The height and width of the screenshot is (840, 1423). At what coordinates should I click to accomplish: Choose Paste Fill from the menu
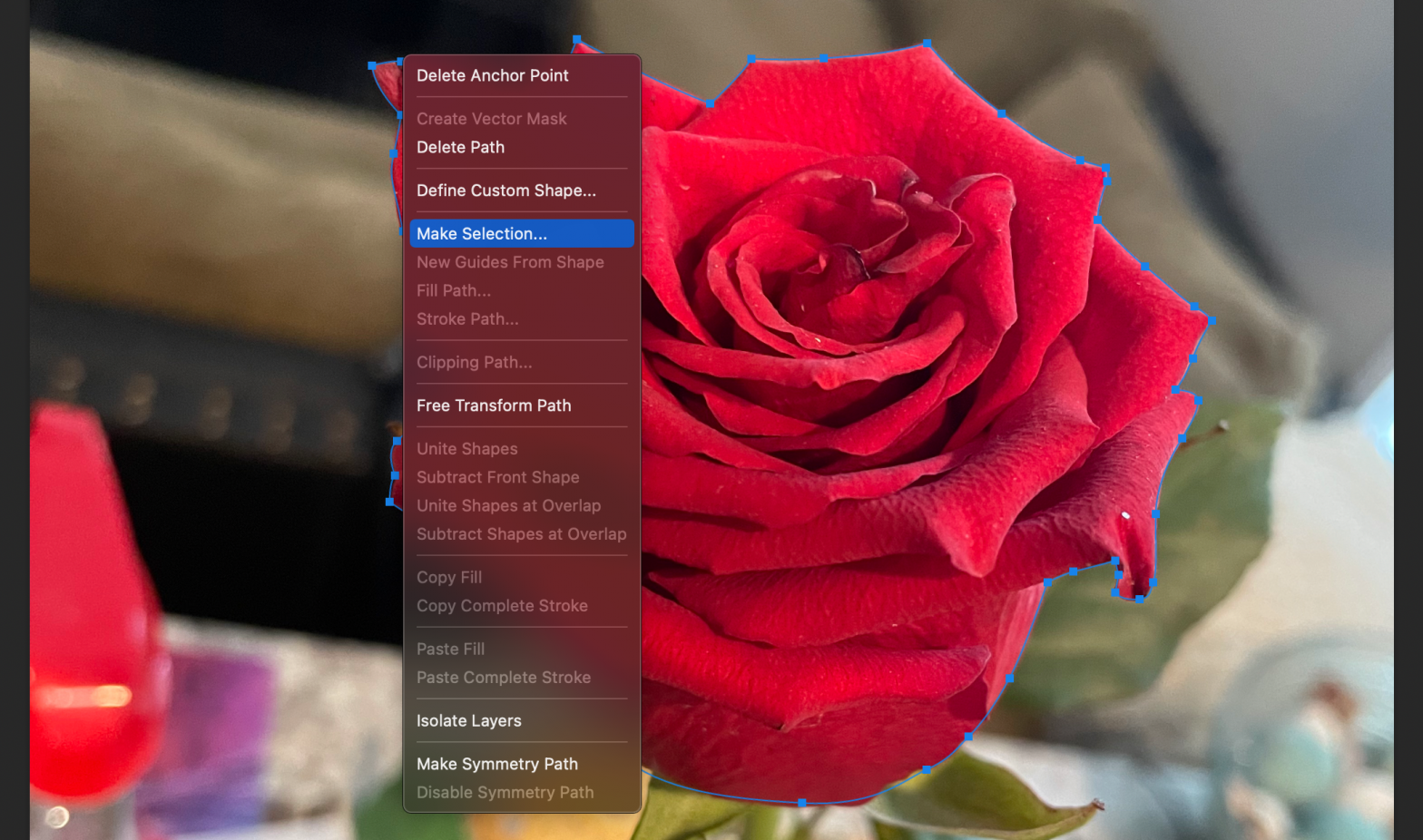tap(450, 650)
